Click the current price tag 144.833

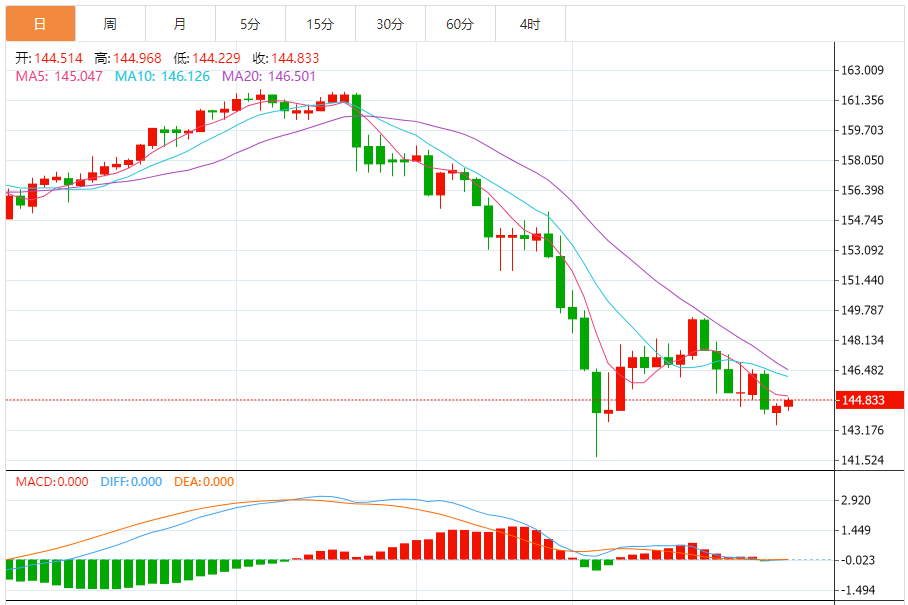870,400
